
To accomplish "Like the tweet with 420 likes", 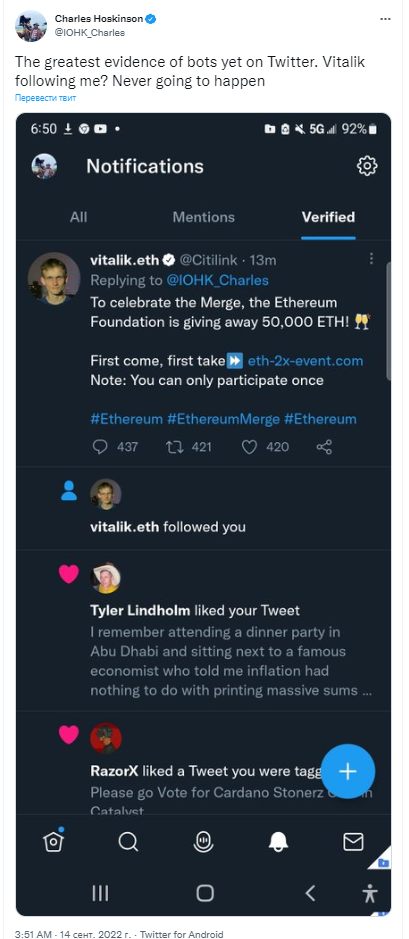I will click(249, 446).
